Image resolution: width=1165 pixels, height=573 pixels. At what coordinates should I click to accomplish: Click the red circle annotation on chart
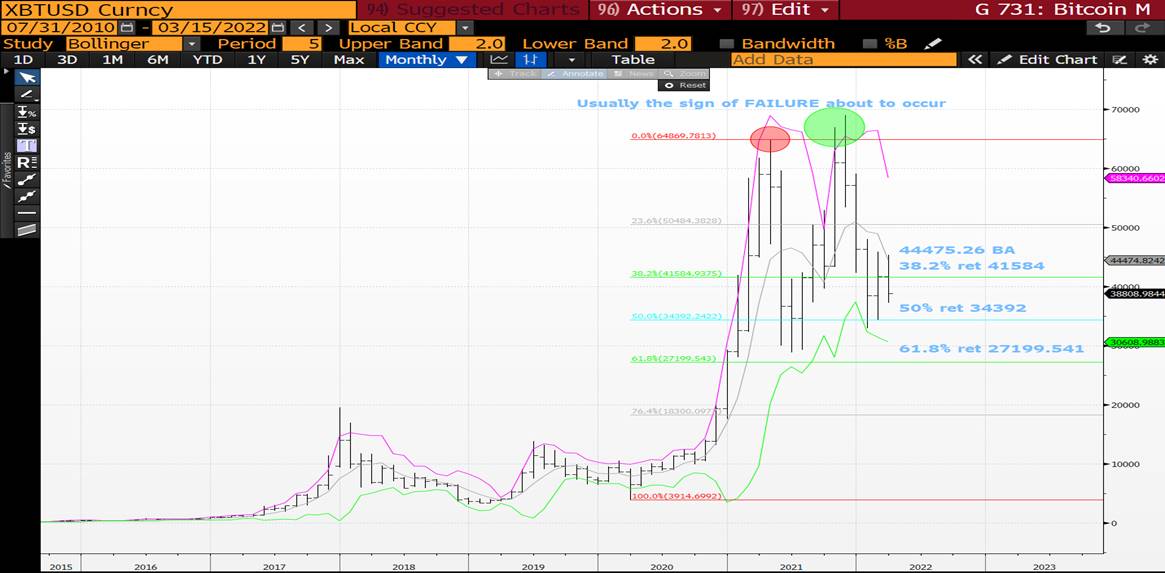[x=770, y=139]
